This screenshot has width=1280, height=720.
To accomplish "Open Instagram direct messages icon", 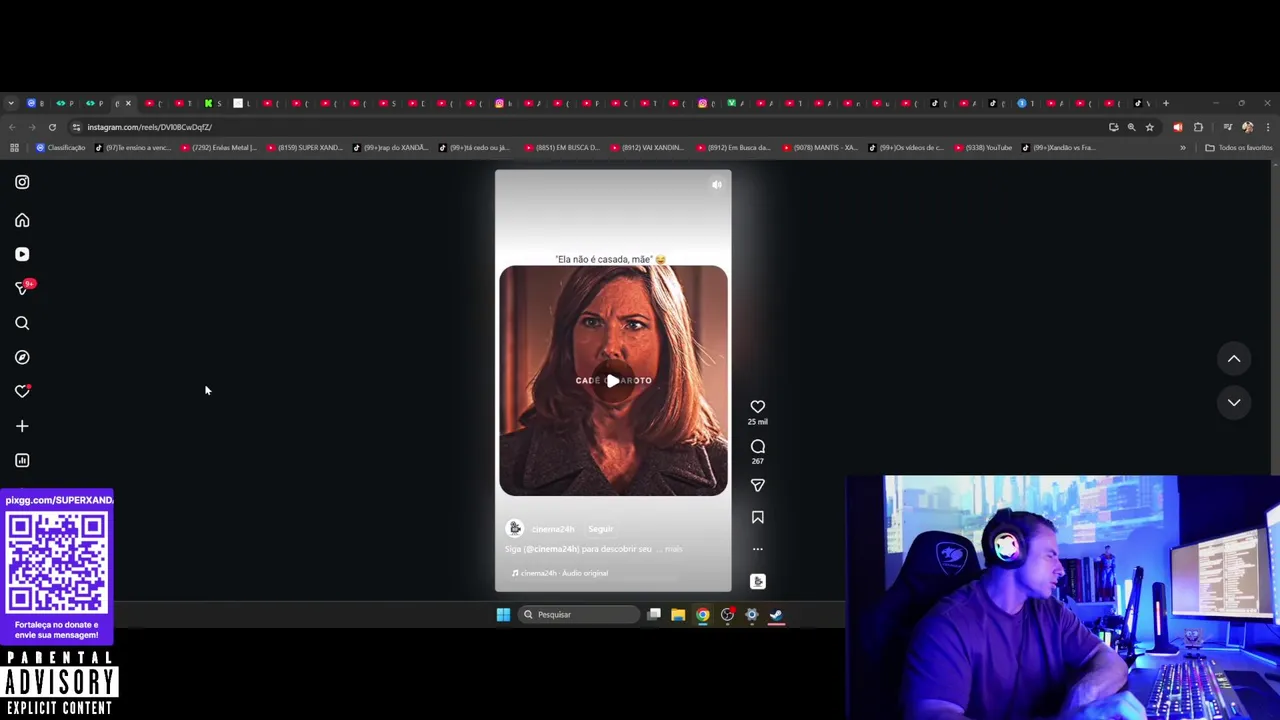I will [23, 288].
